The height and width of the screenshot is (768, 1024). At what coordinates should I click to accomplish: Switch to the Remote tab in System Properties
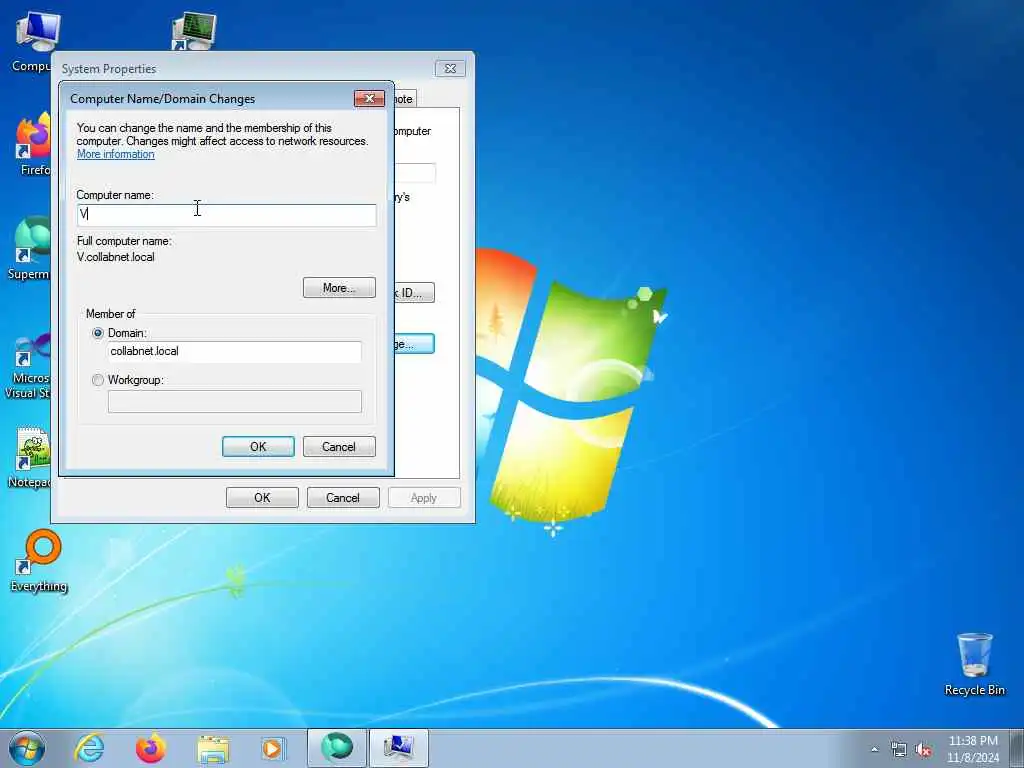pos(404,99)
